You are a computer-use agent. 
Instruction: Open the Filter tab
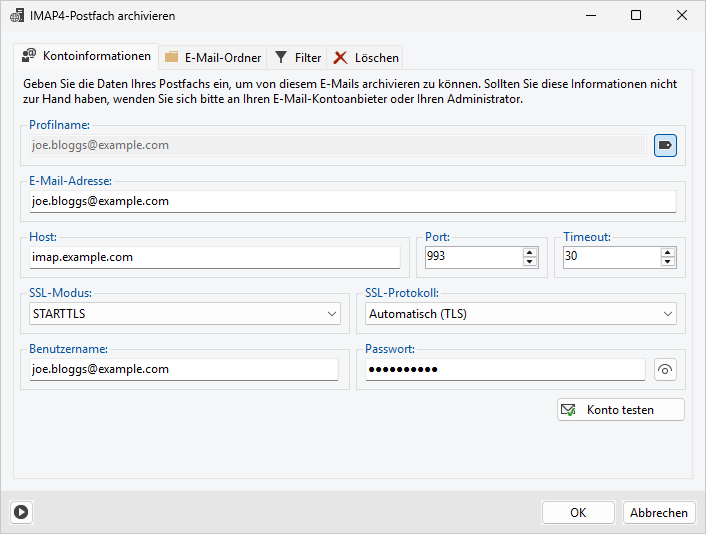[298, 58]
